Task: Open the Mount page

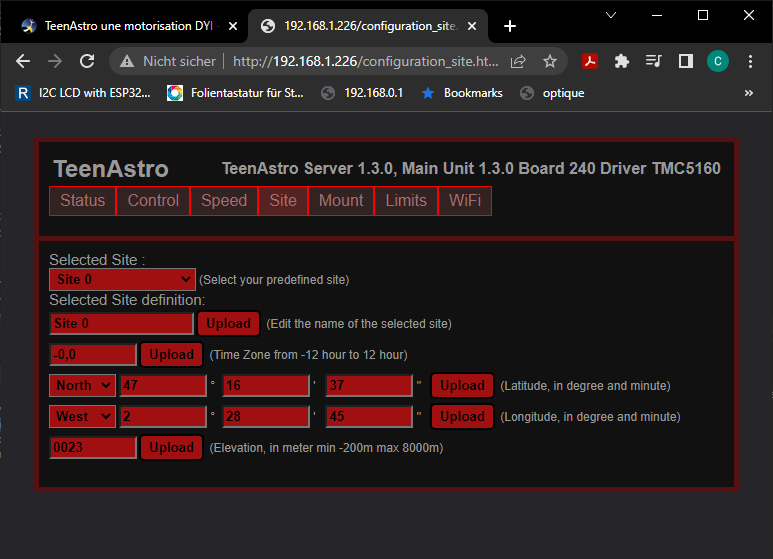Action: [341, 201]
